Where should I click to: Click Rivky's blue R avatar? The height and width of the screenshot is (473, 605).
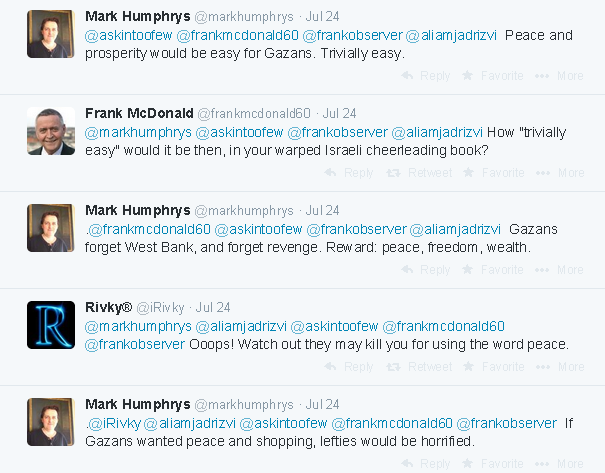51,325
